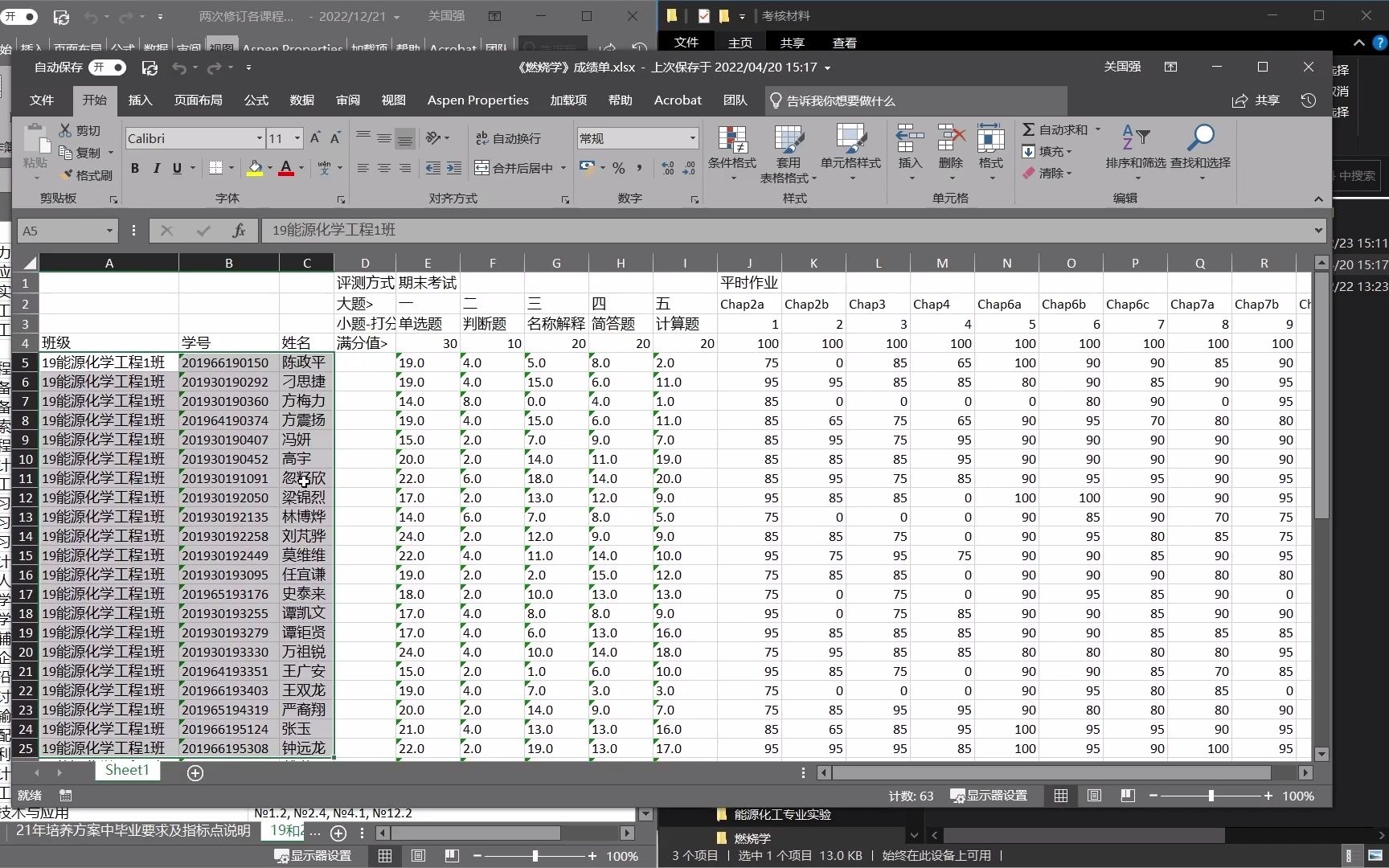Viewport: 1389px width, 868px height.
Task: Expand the formula bar
Action: coord(1318,231)
